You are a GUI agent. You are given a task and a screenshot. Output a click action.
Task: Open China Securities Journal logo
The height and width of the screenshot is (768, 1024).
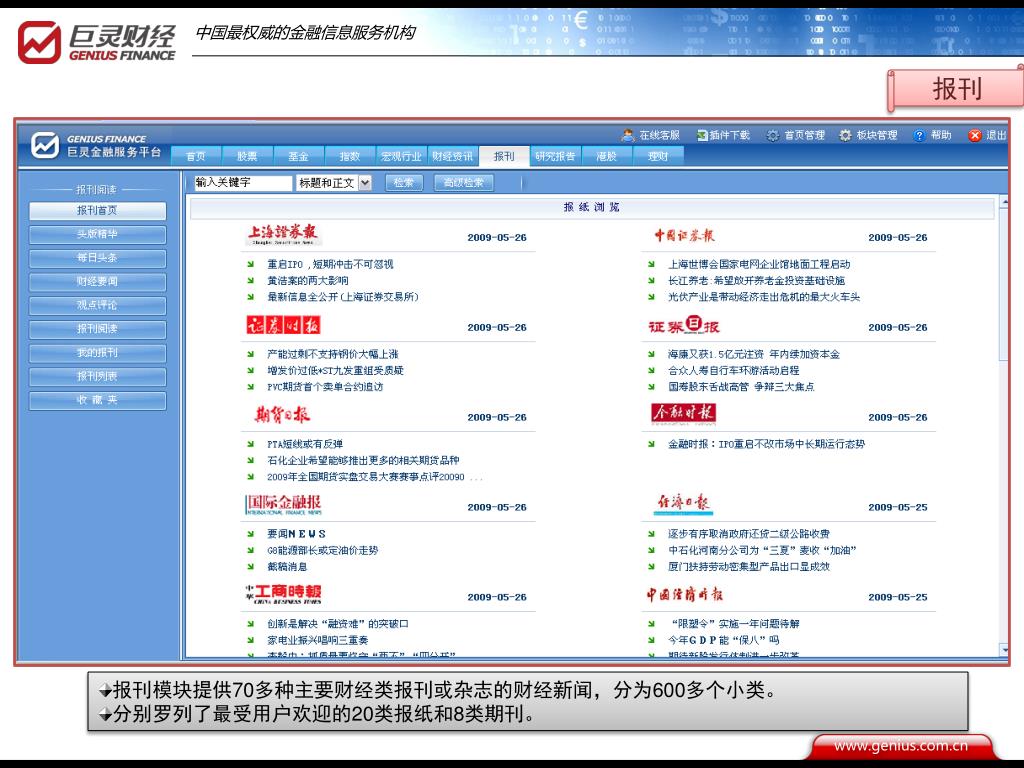click(x=684, y=236)
